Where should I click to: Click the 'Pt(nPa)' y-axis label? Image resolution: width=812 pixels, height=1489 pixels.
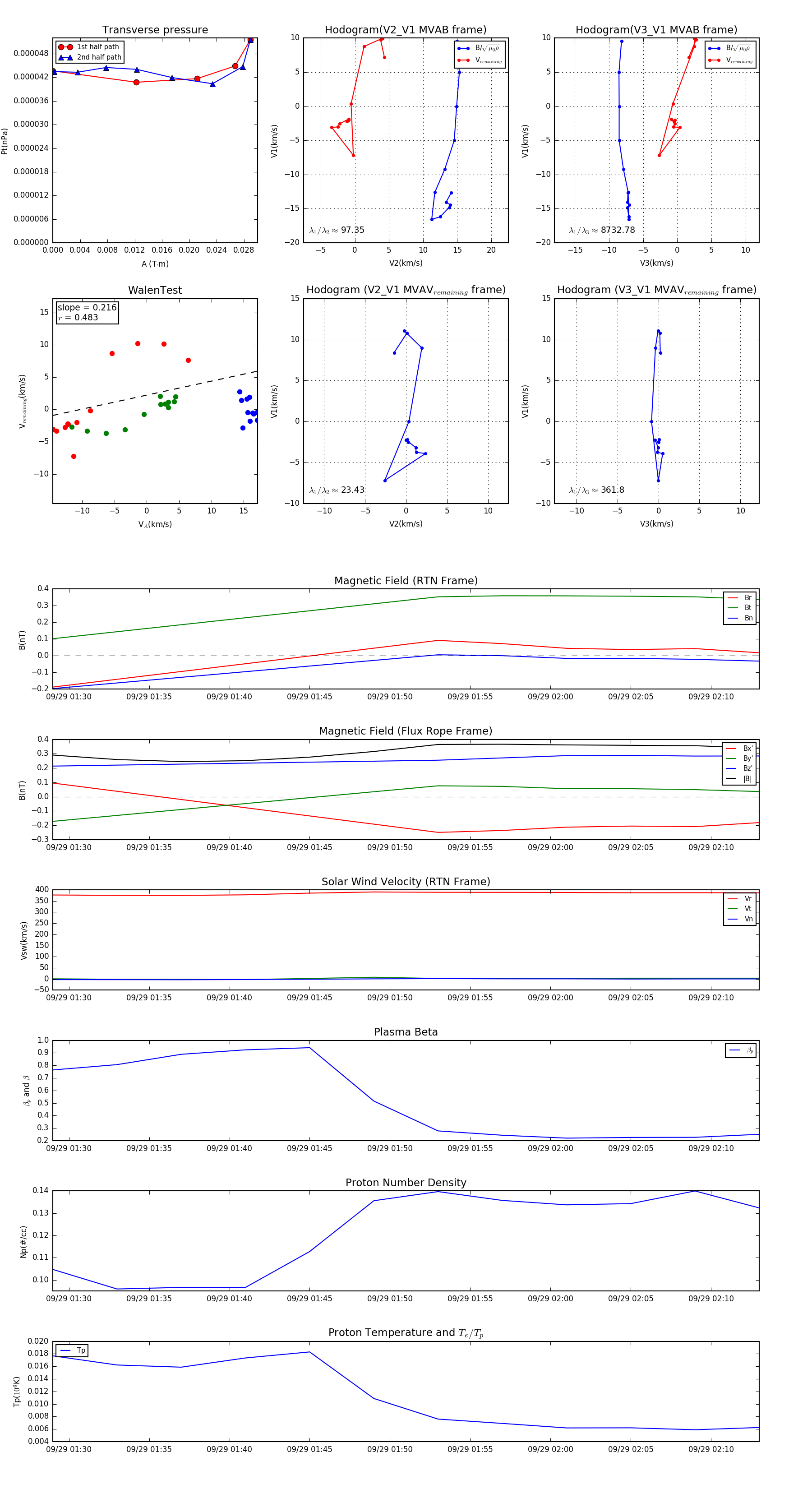tap(5, 140)
